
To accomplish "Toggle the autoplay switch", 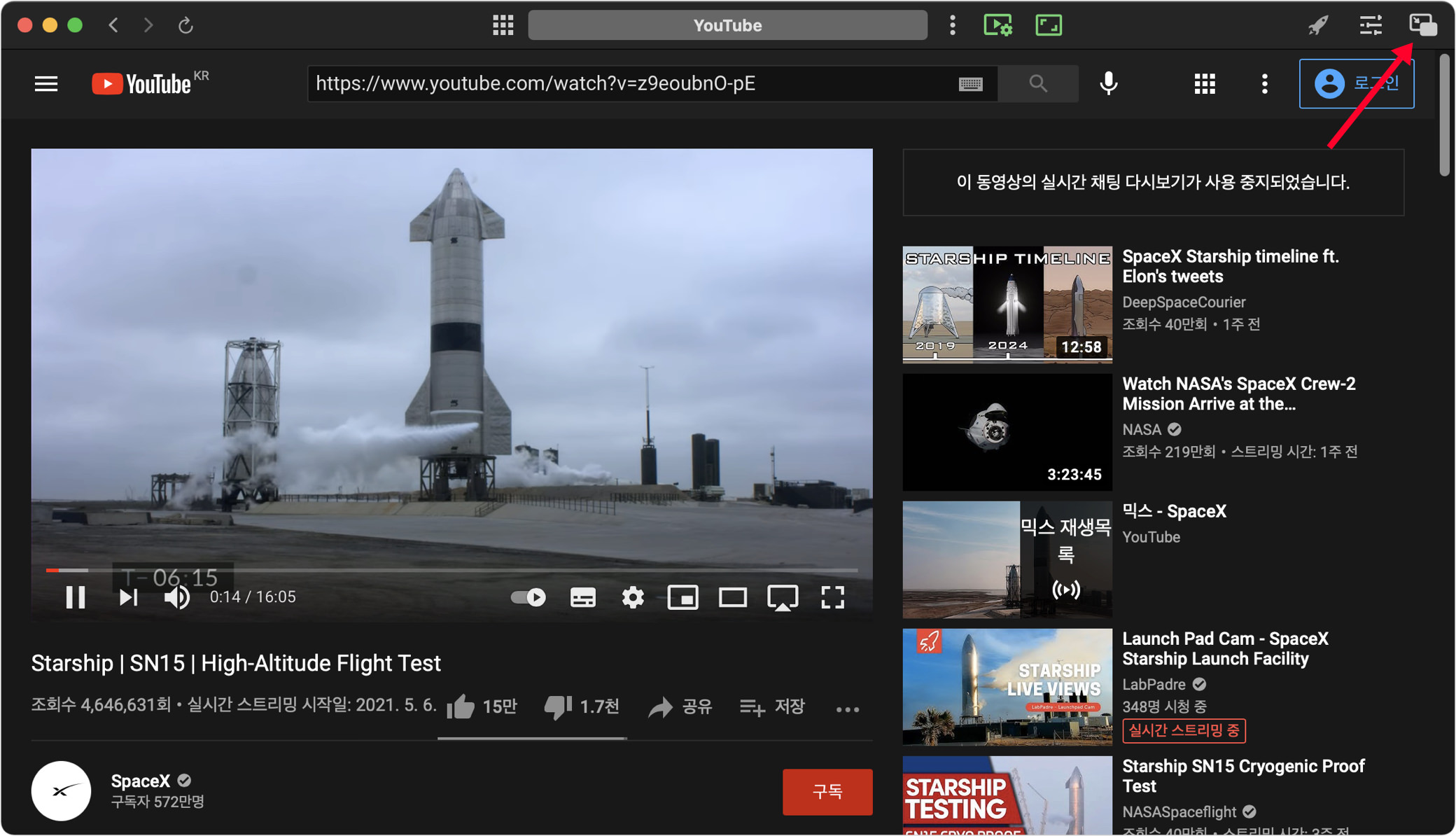I will click(x=528, y=597).
